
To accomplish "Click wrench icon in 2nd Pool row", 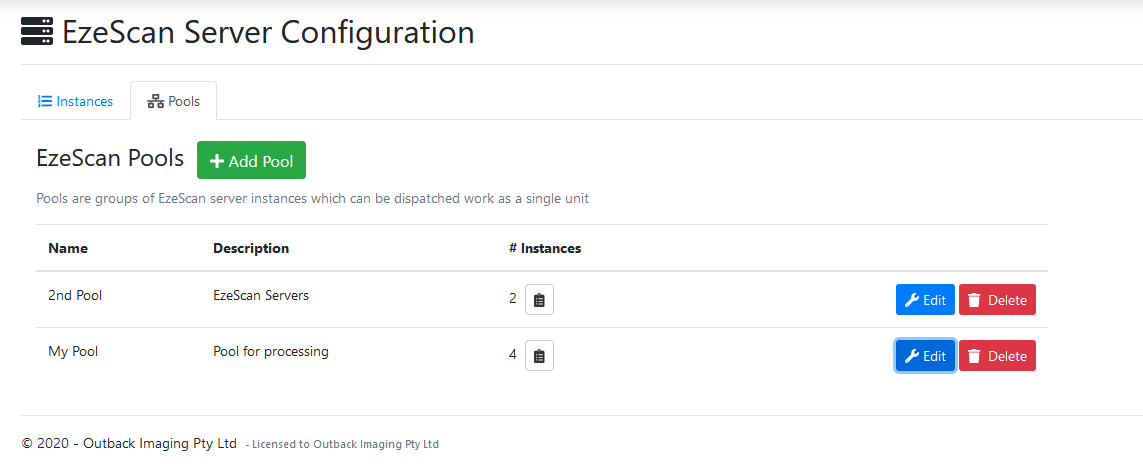I will pyautogui.click(x=911, y=300).
